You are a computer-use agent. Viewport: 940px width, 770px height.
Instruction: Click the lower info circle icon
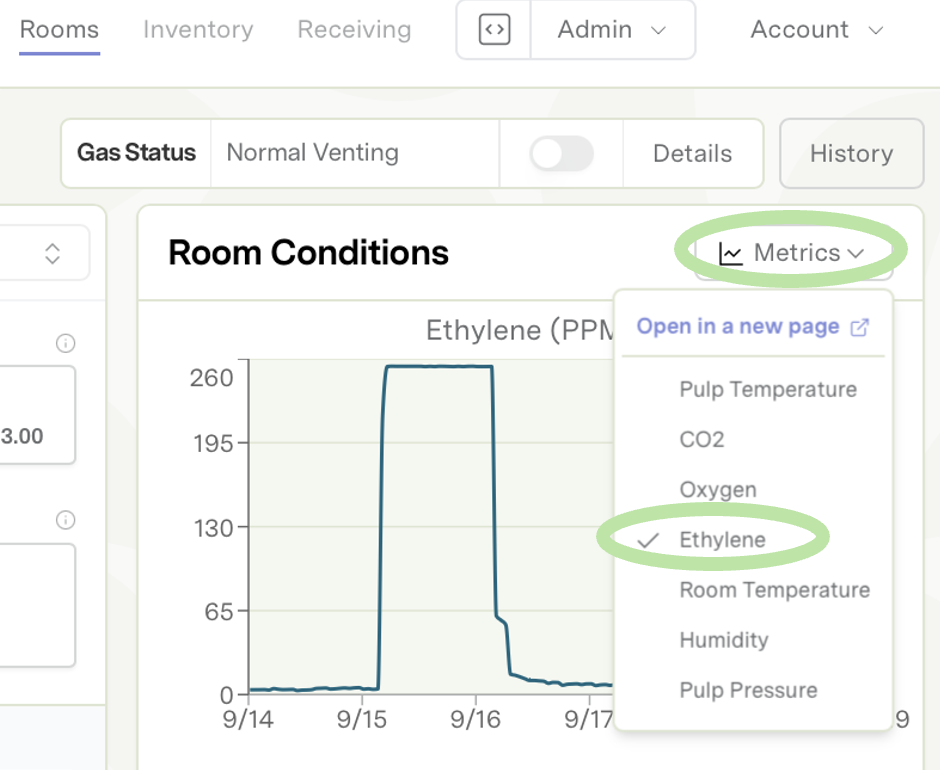pyautogui.click(x=66, y=520)
